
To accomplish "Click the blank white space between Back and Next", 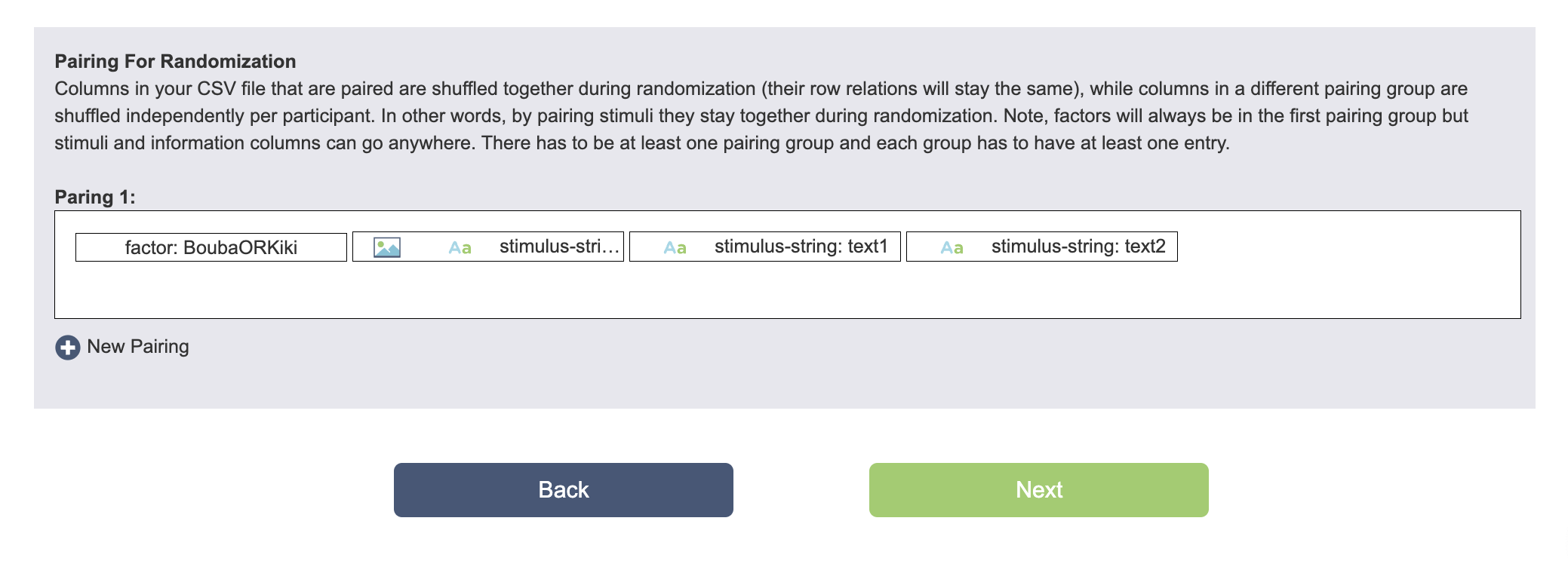I will point(801,490).
